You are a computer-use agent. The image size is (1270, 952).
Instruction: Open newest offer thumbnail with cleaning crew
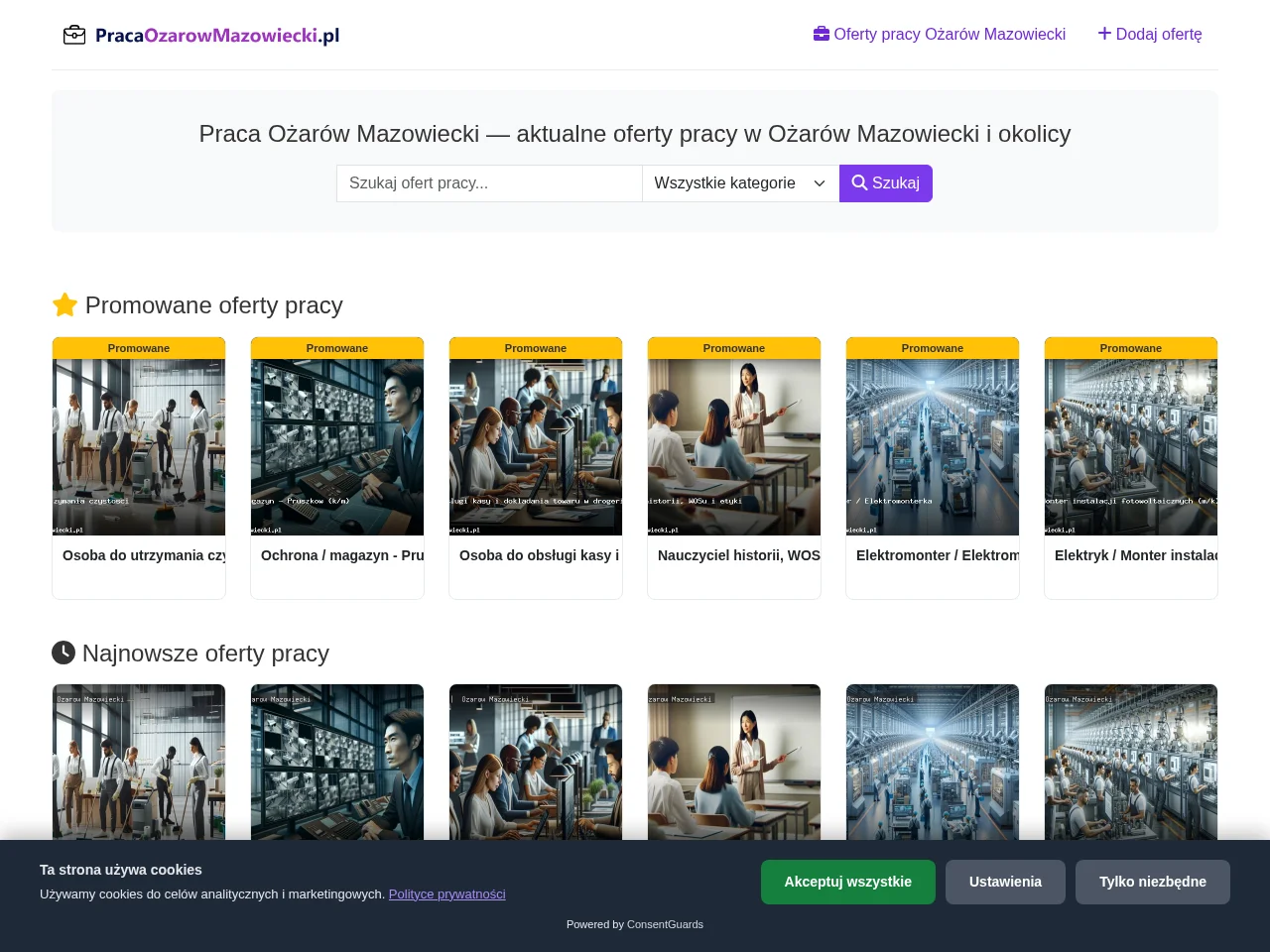[x=139, y=763]
